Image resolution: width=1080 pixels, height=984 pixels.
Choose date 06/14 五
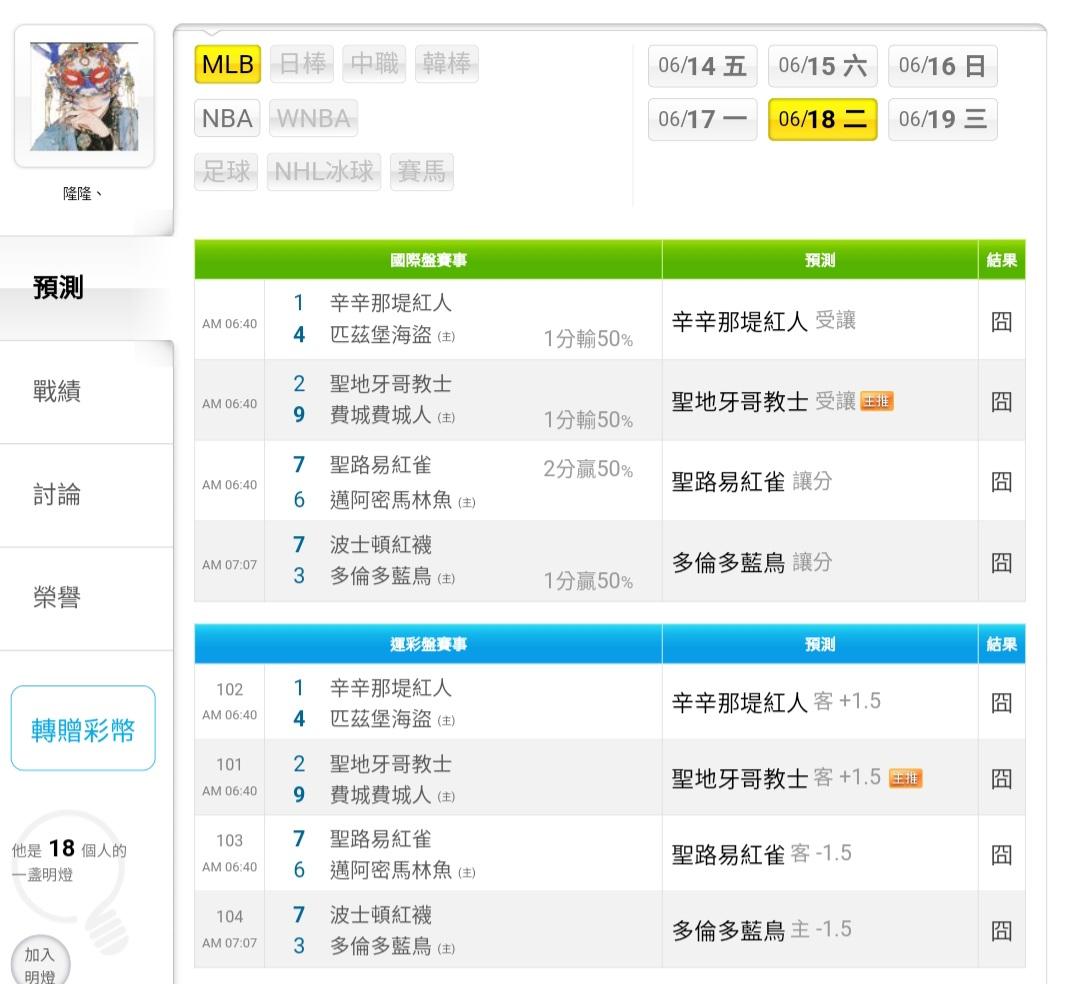[703, 66]
